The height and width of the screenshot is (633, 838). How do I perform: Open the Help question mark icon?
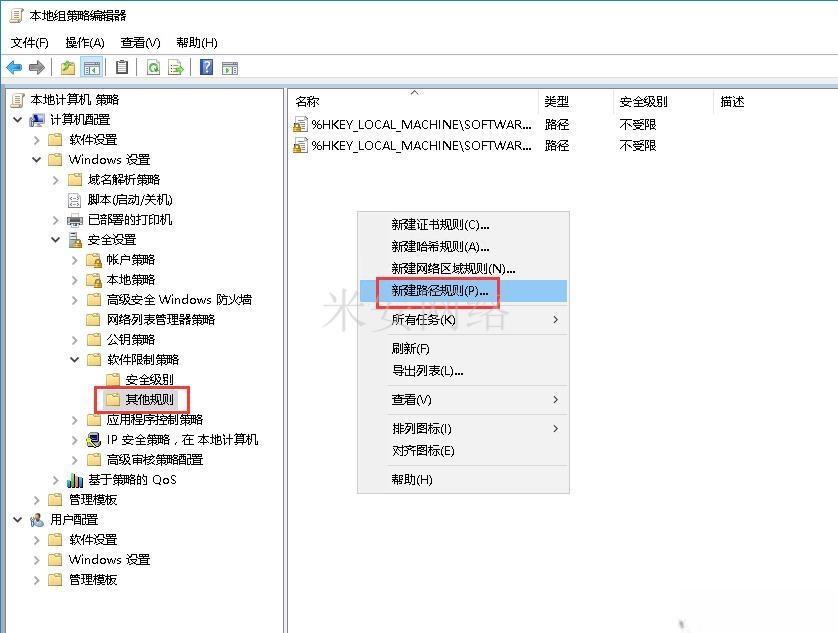tap(206, 67)
